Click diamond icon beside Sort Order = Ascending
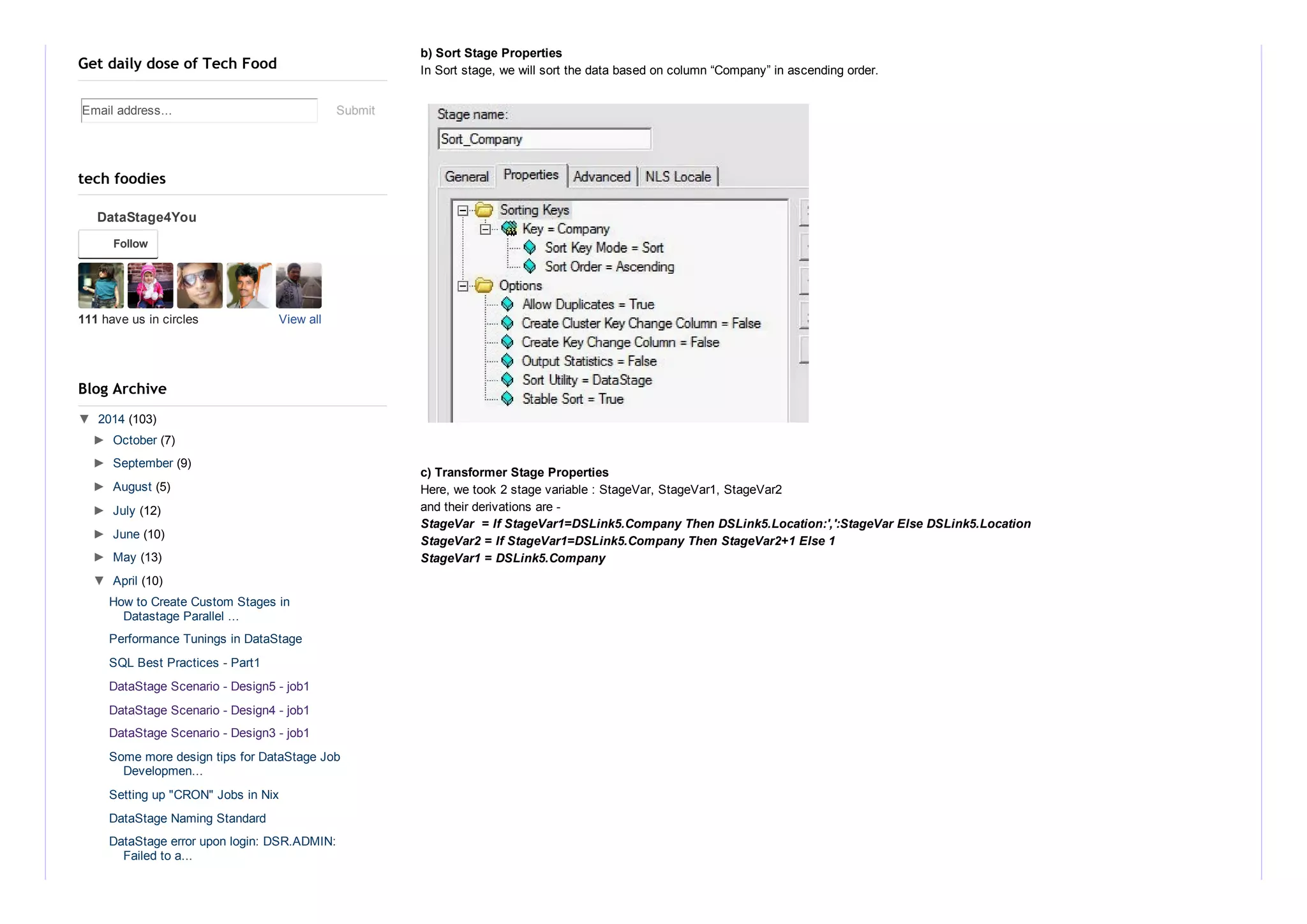The height and width of the screenshot is (924, 1307). point(530,266)
